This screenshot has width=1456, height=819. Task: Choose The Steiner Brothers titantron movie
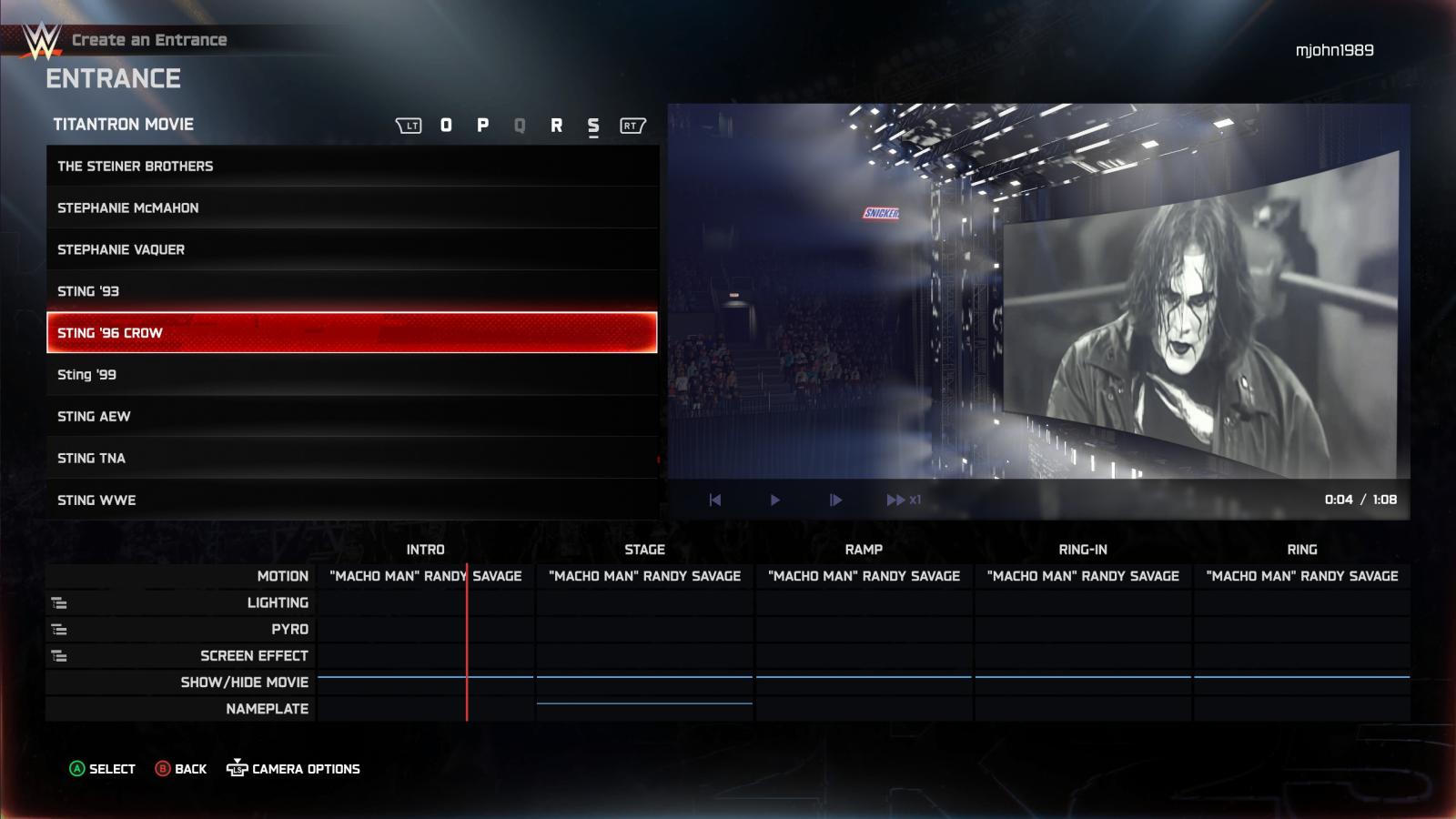[352, 166]
